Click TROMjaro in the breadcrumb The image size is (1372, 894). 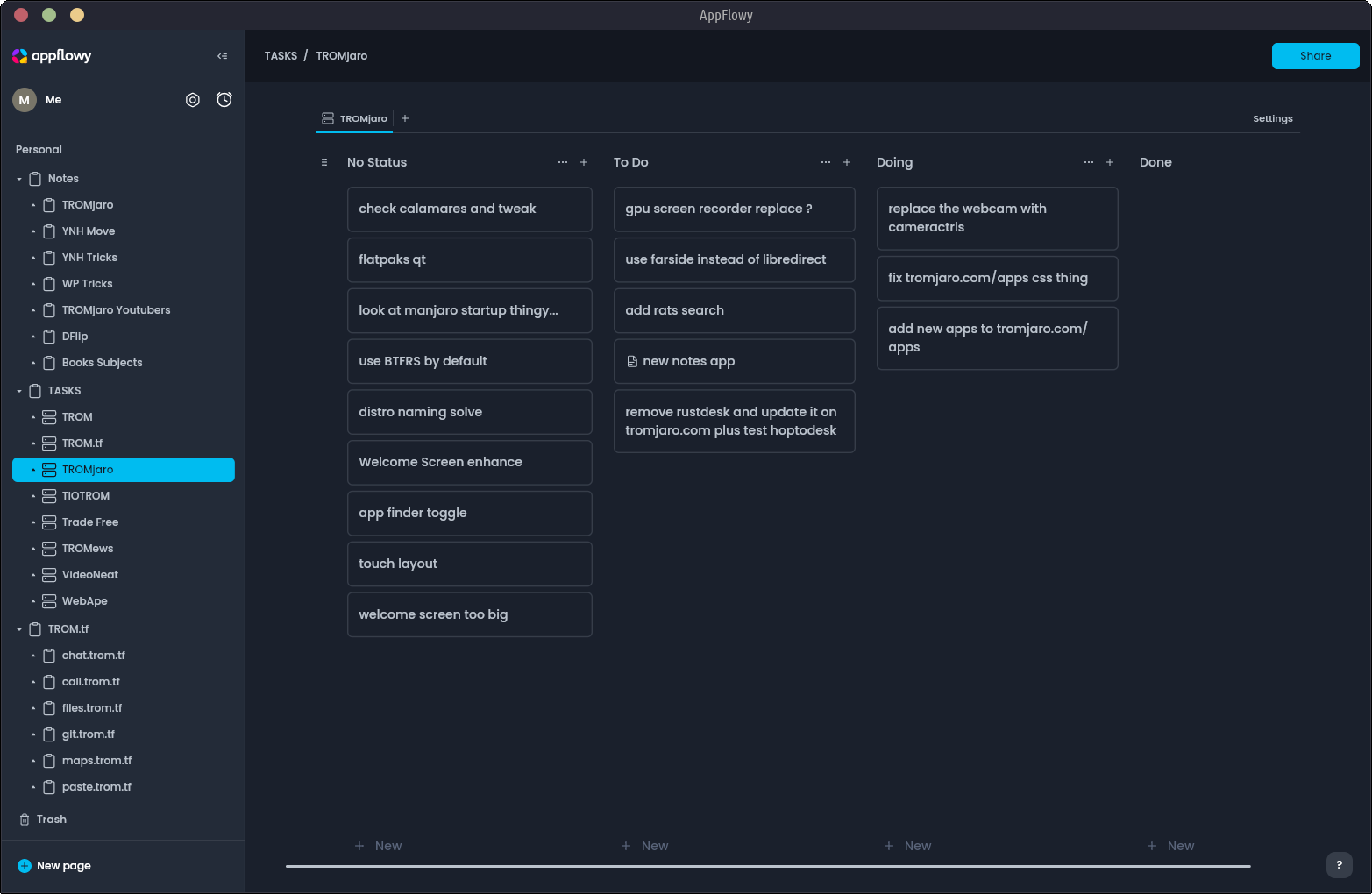pyautogui.click(x=342, y=56)
